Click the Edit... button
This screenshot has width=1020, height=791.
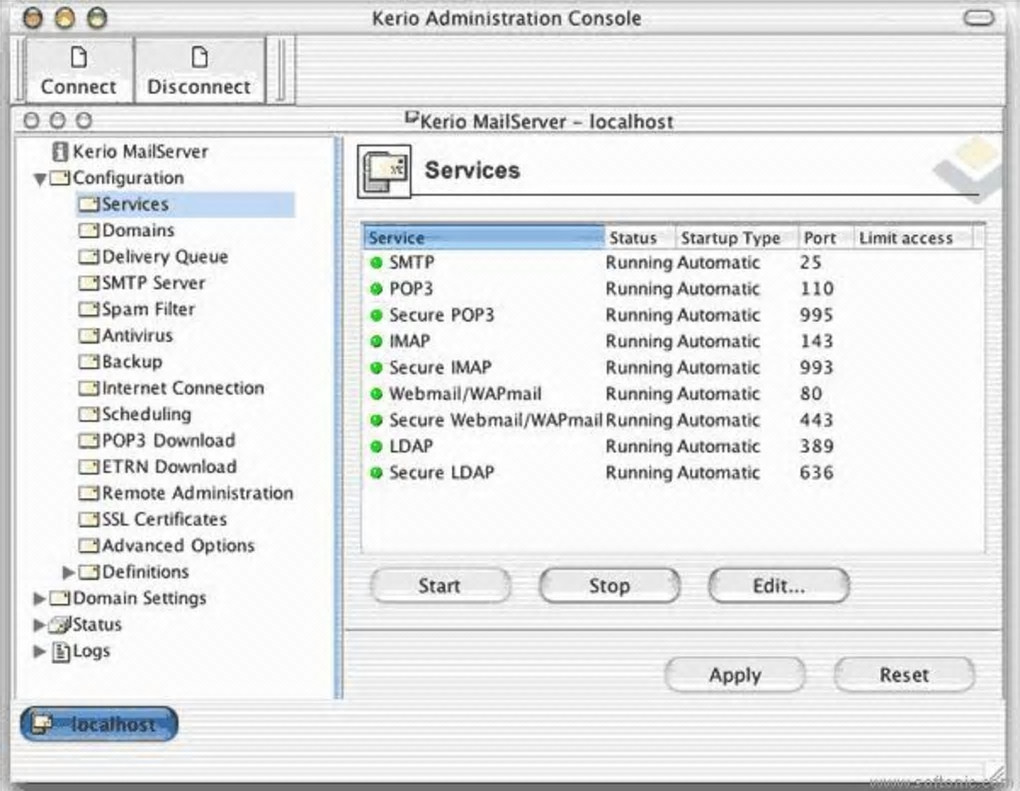point(779,586)
